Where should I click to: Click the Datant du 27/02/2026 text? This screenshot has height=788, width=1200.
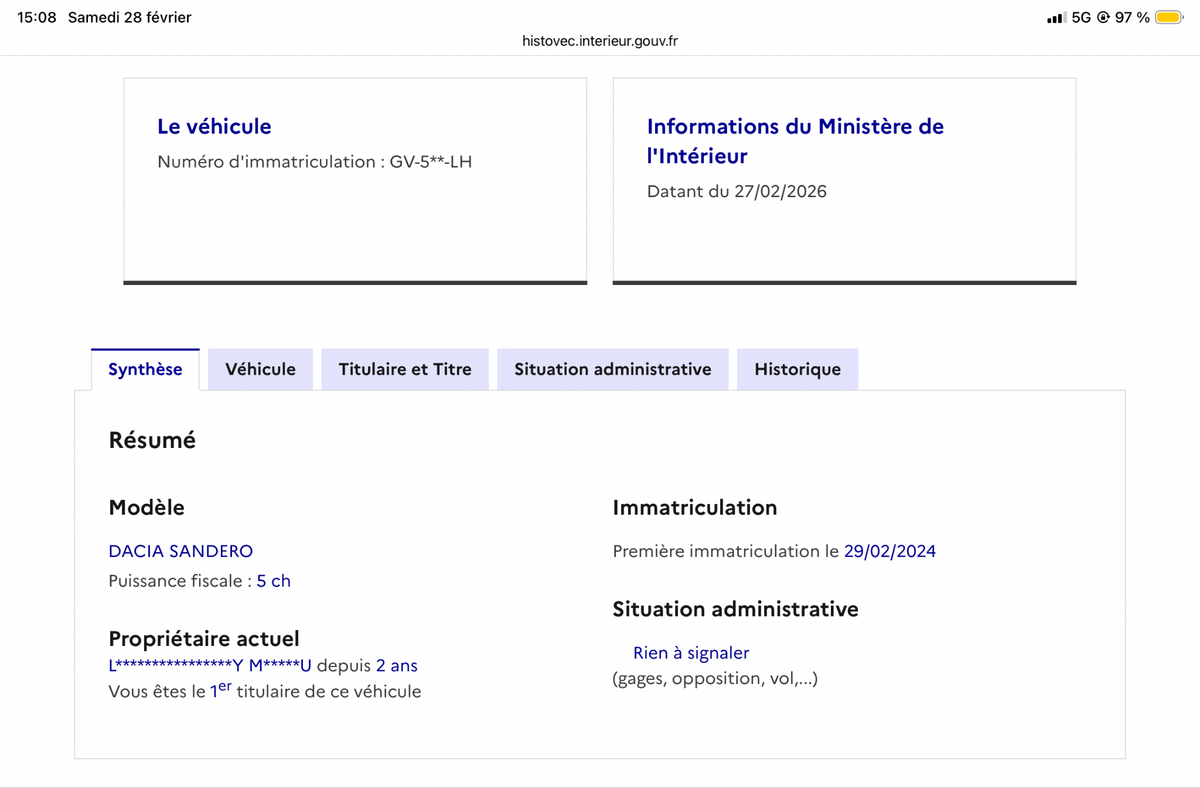coord(737,192)
